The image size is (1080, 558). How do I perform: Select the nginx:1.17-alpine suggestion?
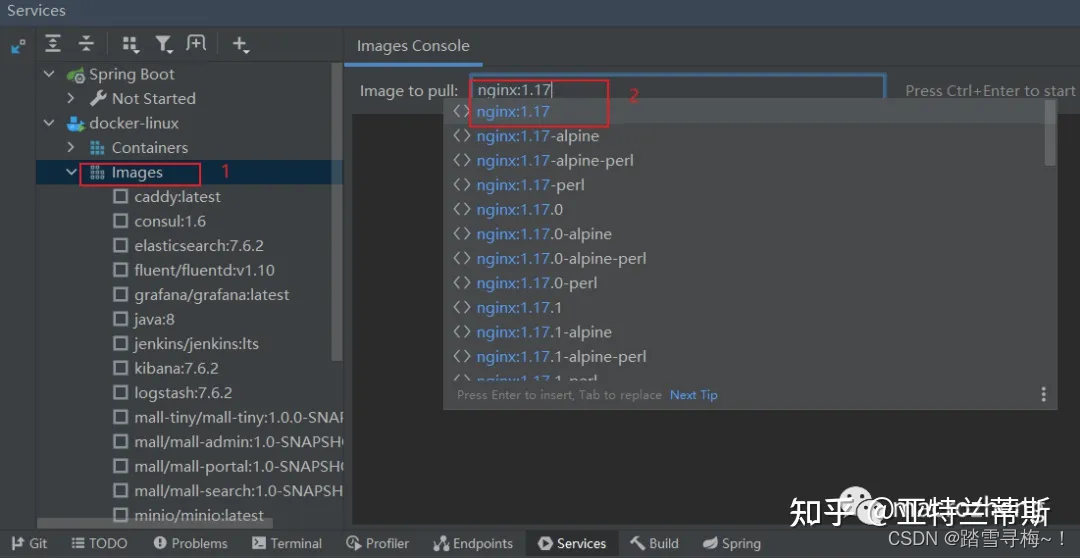pos(745,136)
